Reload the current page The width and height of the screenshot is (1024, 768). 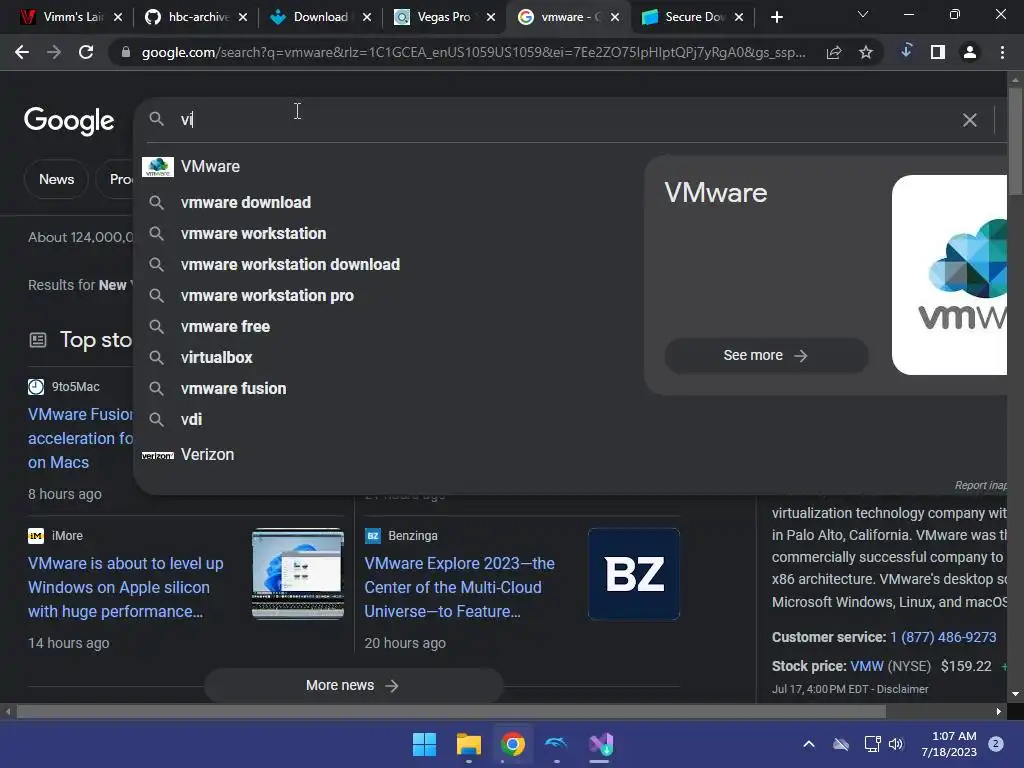[86, 52]
